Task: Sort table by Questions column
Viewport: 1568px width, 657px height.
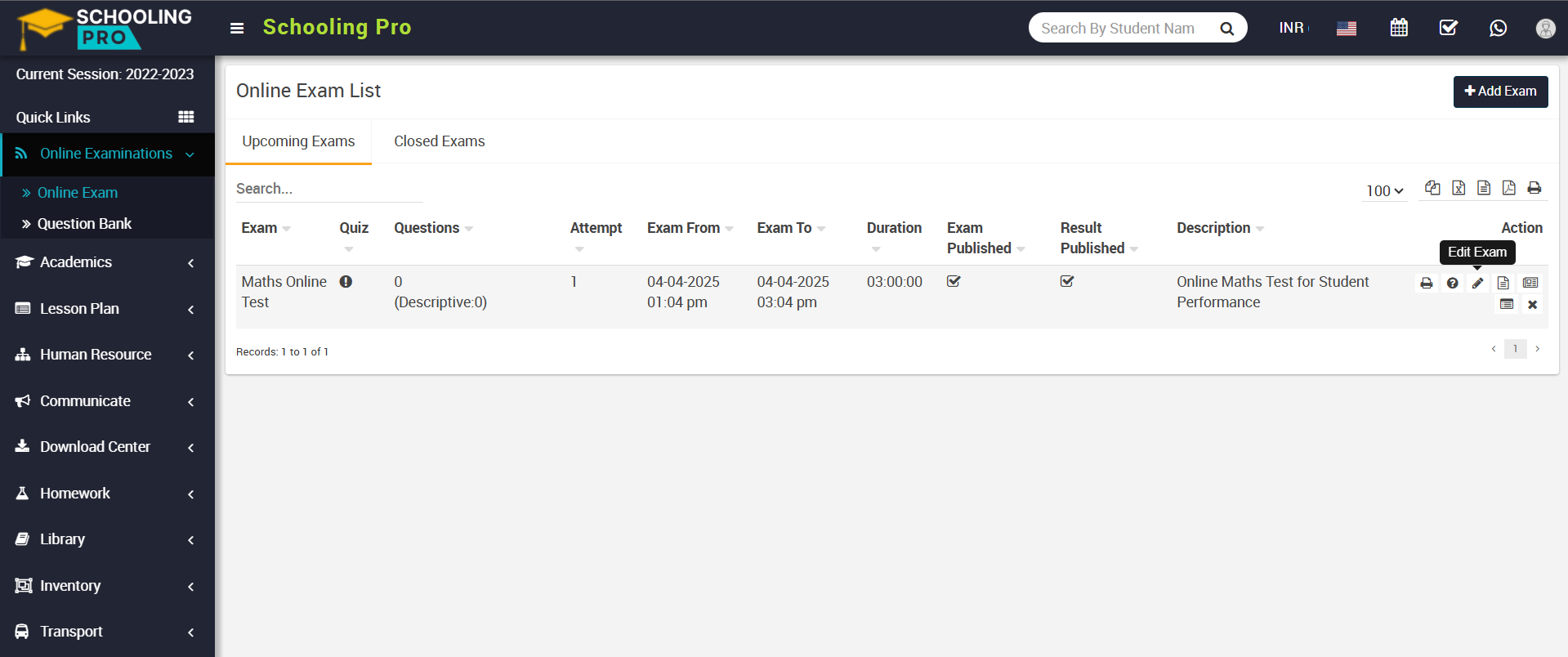Action: click(x=433, y=228)
